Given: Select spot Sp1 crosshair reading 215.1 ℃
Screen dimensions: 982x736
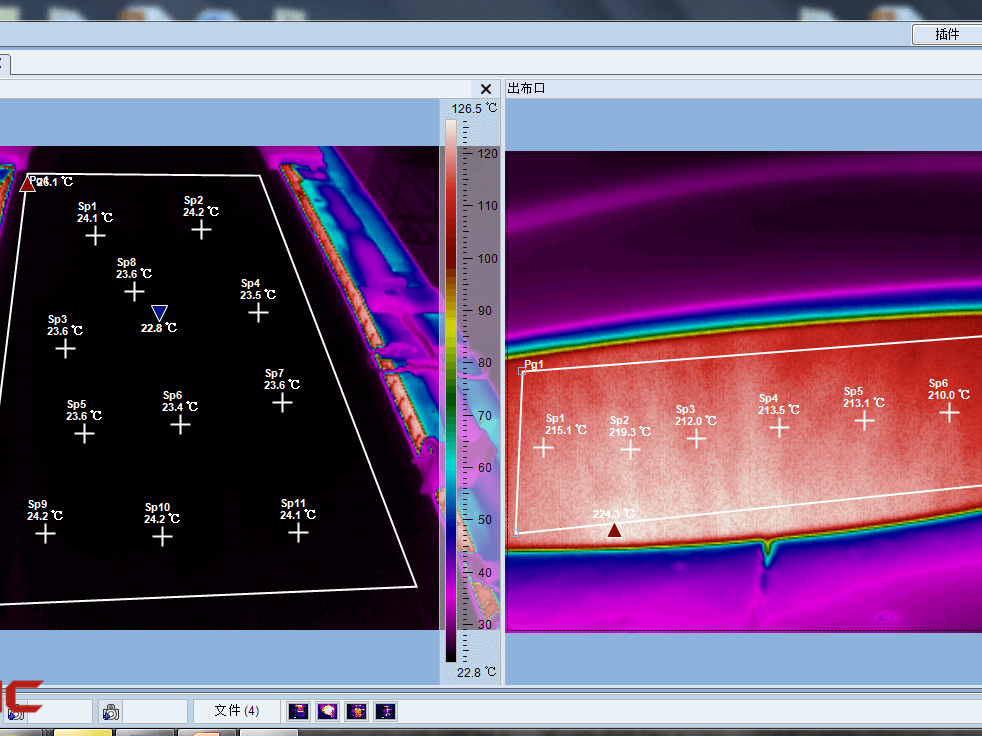Looking at the screenshot, I should tap(543, 447).
